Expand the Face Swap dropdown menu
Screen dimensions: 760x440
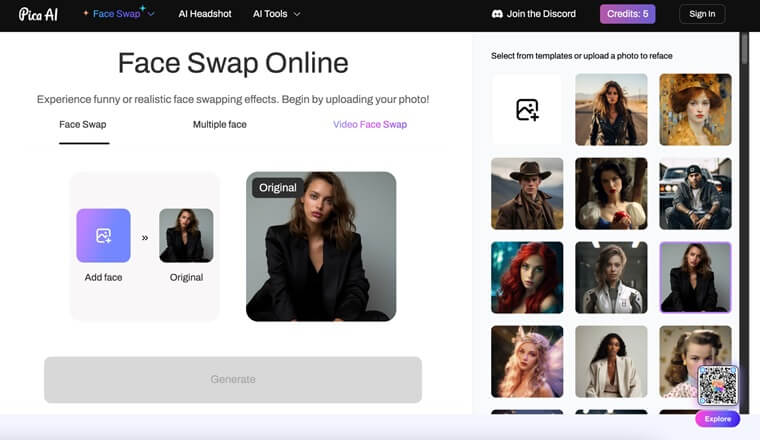coord(151,14)
